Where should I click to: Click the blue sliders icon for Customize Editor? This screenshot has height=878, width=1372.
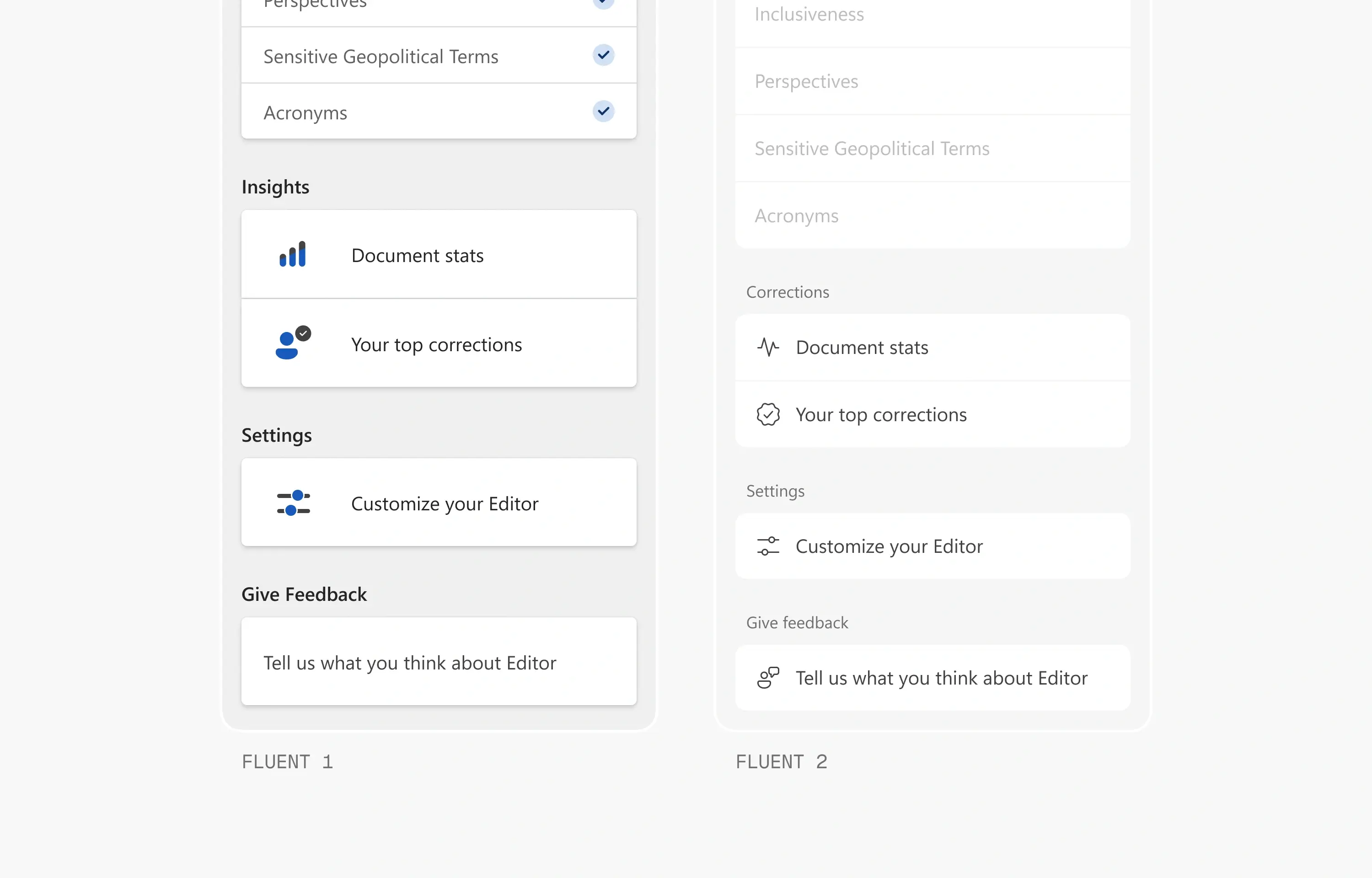(293, 503)
